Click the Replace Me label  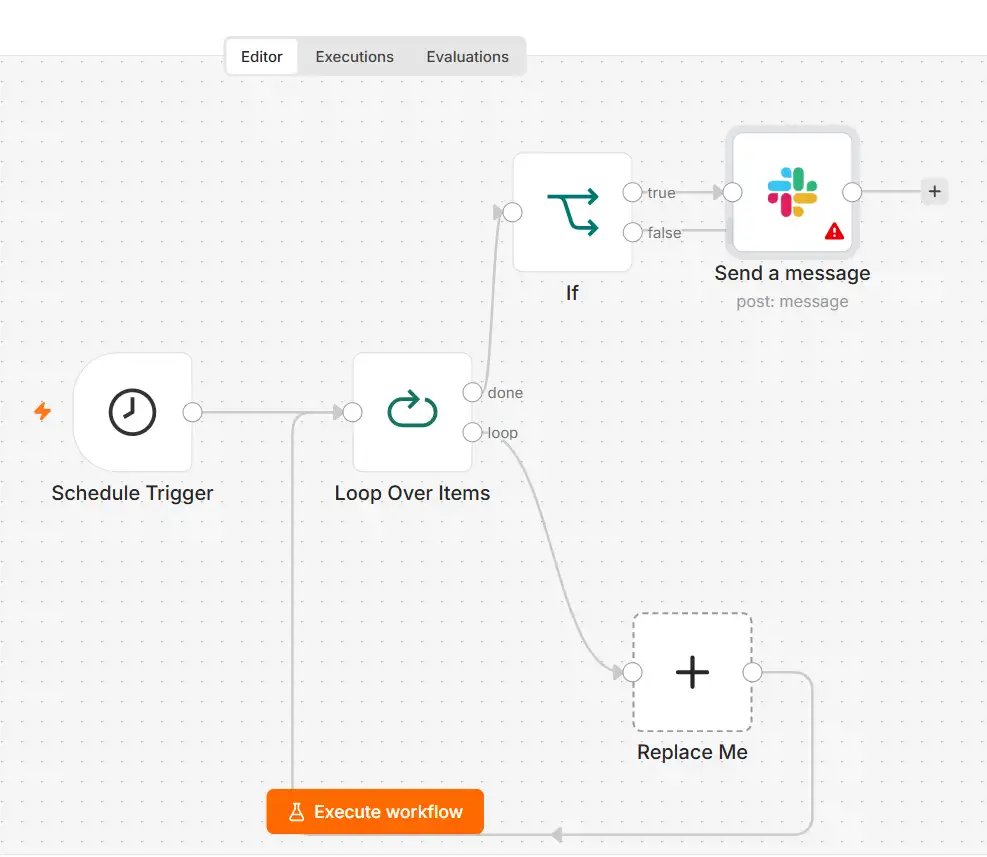[x=692, y=752]
